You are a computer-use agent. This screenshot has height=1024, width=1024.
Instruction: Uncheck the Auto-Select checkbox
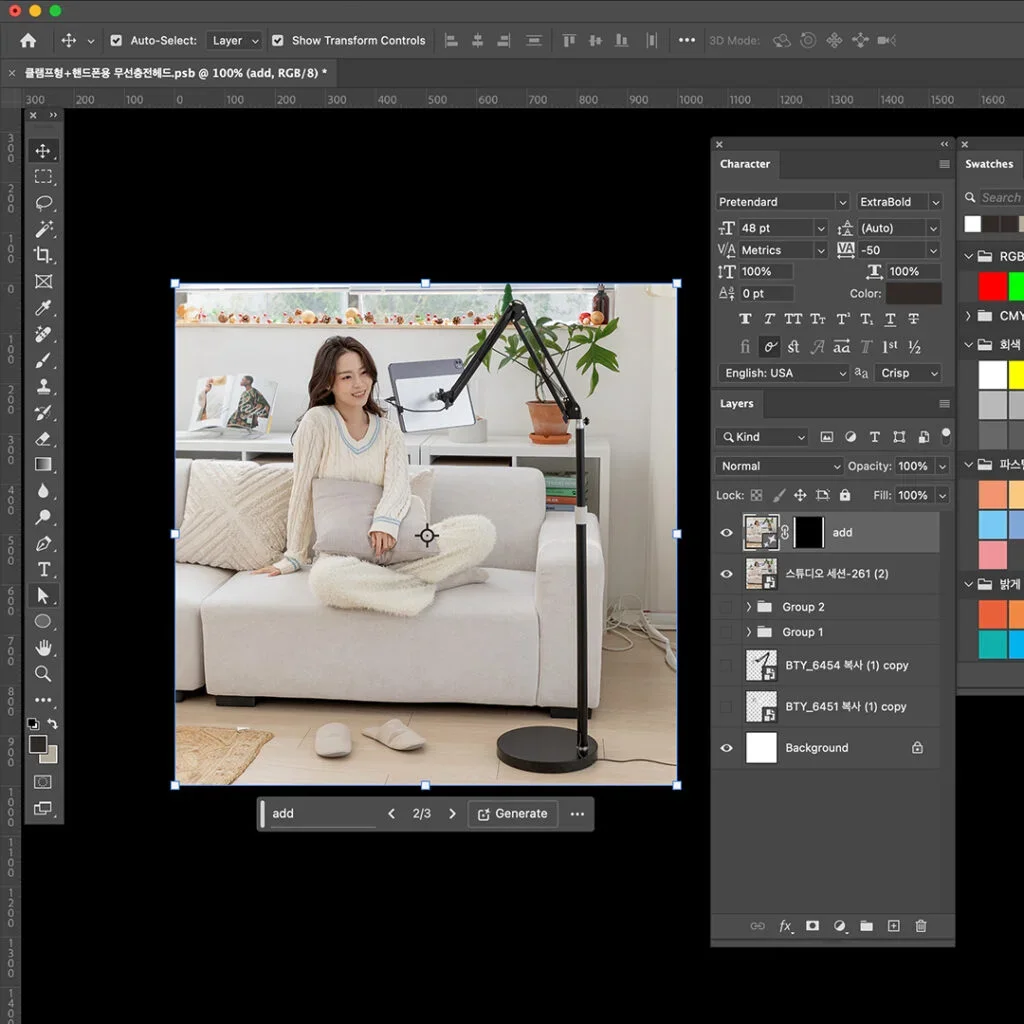coord(116,41)
